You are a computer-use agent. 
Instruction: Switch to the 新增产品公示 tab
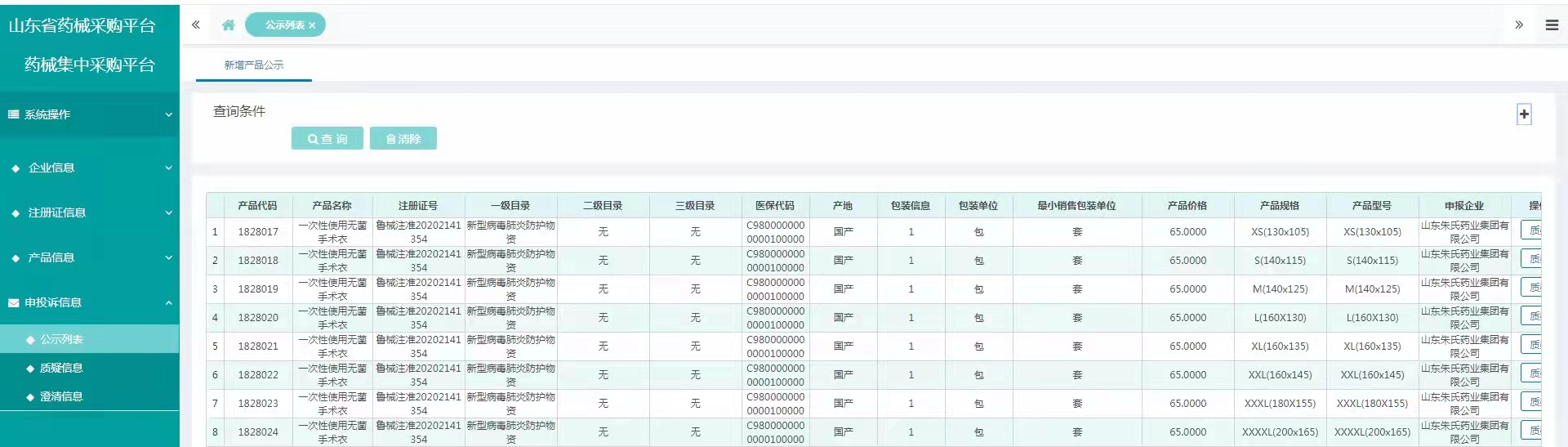(254, 65)
